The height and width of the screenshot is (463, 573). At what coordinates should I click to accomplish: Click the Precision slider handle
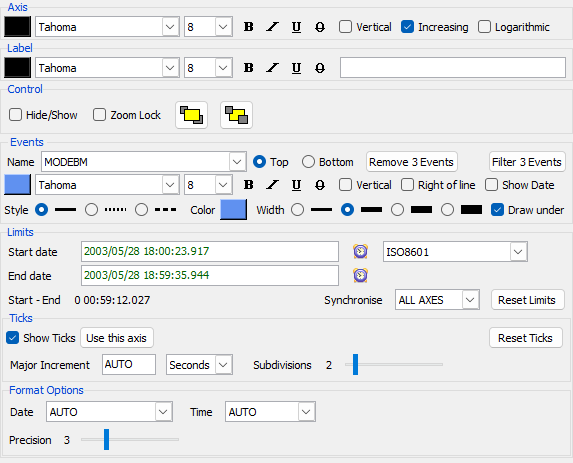(x=106, y=439)
